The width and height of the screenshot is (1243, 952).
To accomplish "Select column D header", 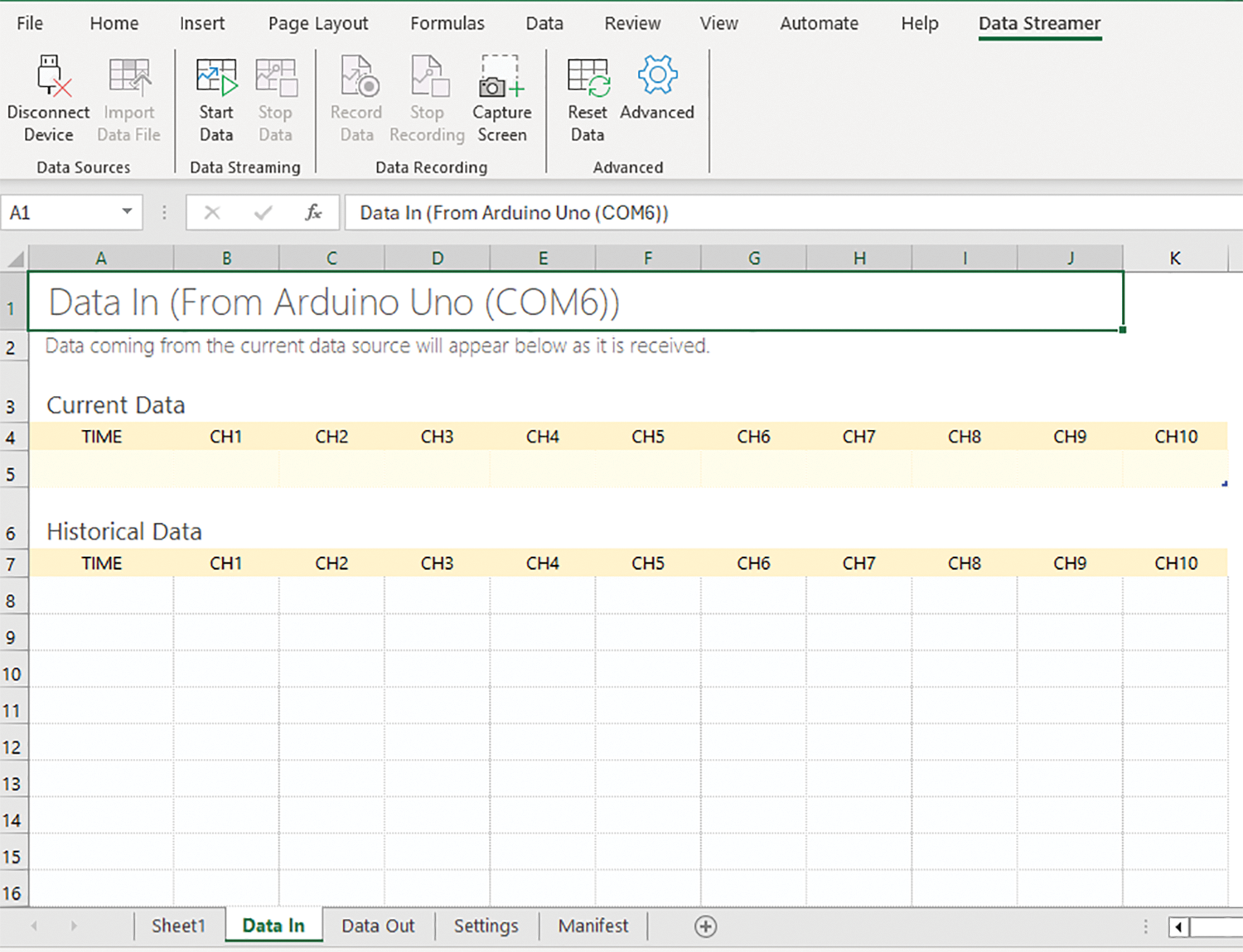I will (x=438, y=259).
